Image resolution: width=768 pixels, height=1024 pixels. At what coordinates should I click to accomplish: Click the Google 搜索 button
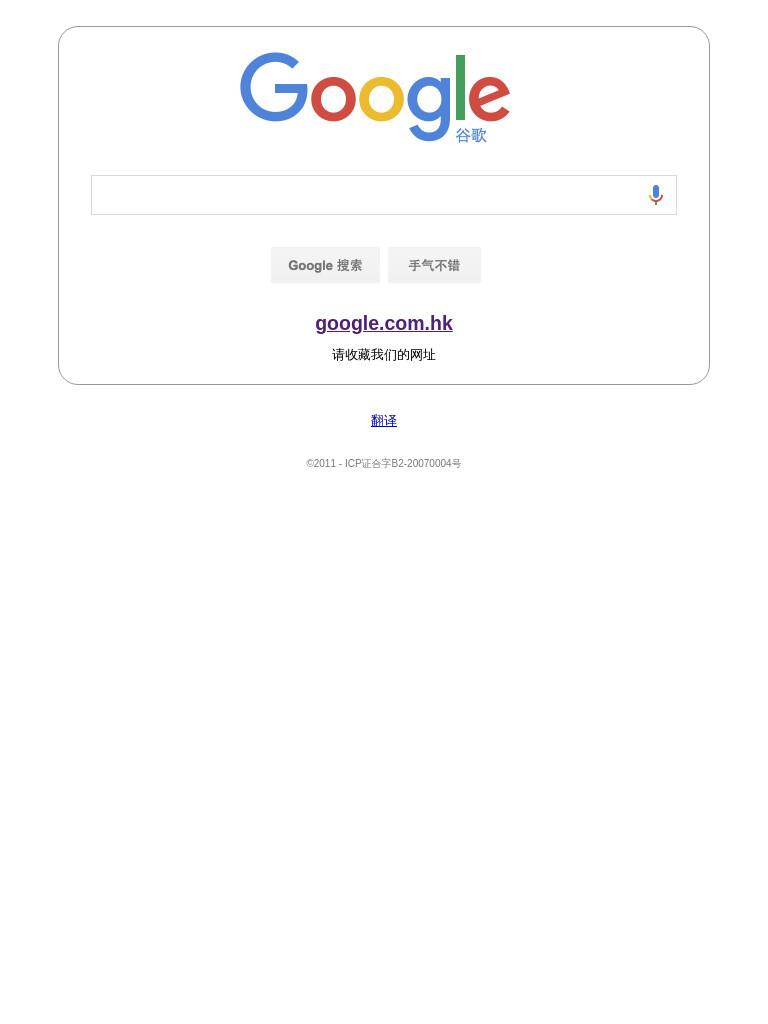(x=325, y=265)
